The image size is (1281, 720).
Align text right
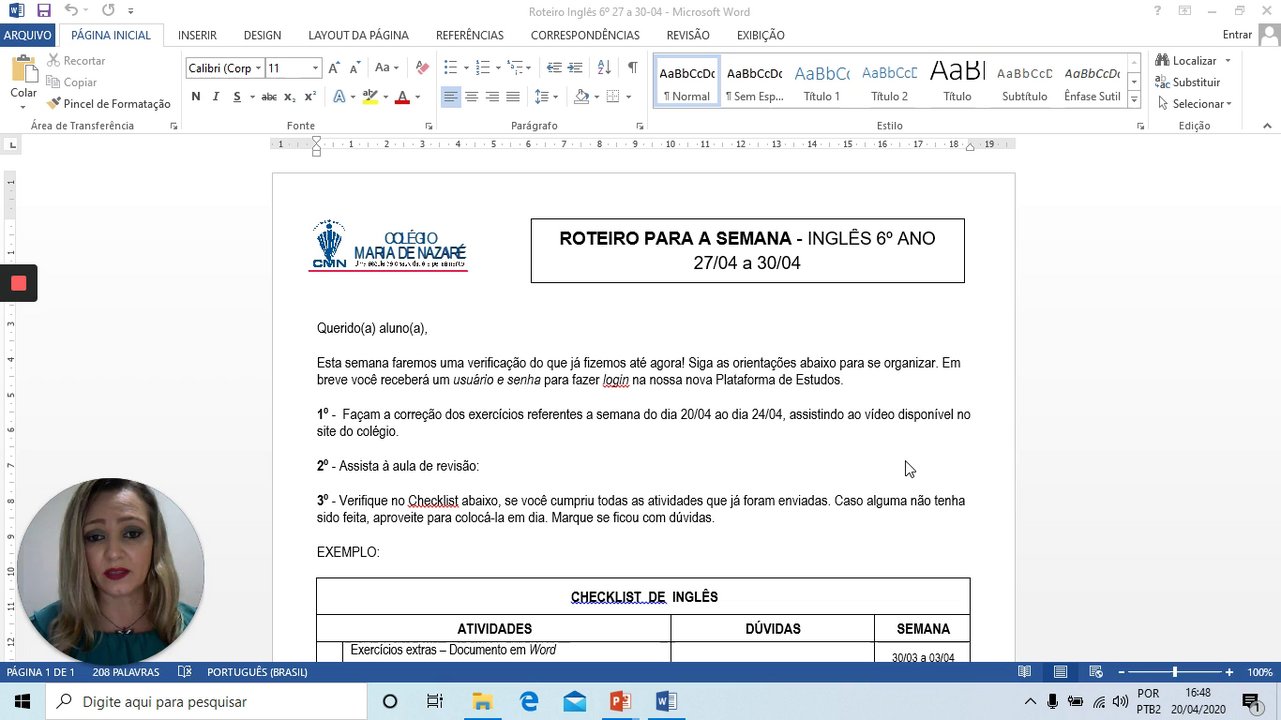(x=492, y=97)
